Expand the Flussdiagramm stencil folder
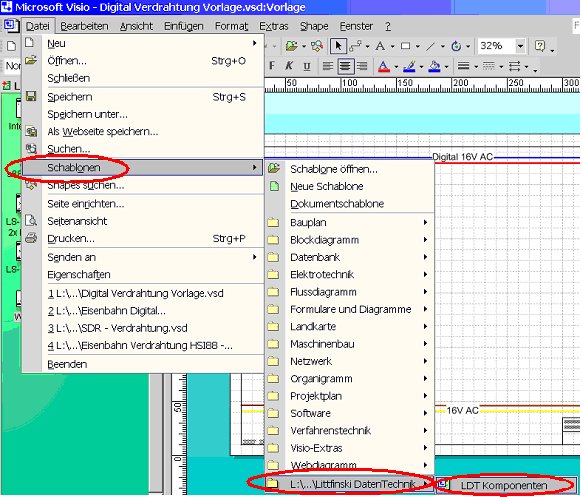582x497 pixels. tap(350, 292)
